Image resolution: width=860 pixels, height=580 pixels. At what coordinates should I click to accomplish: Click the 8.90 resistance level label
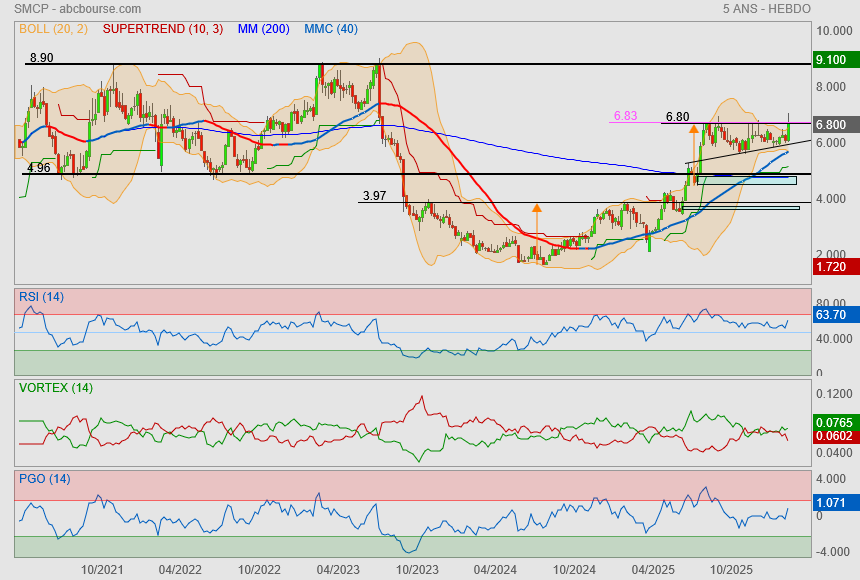41,58
